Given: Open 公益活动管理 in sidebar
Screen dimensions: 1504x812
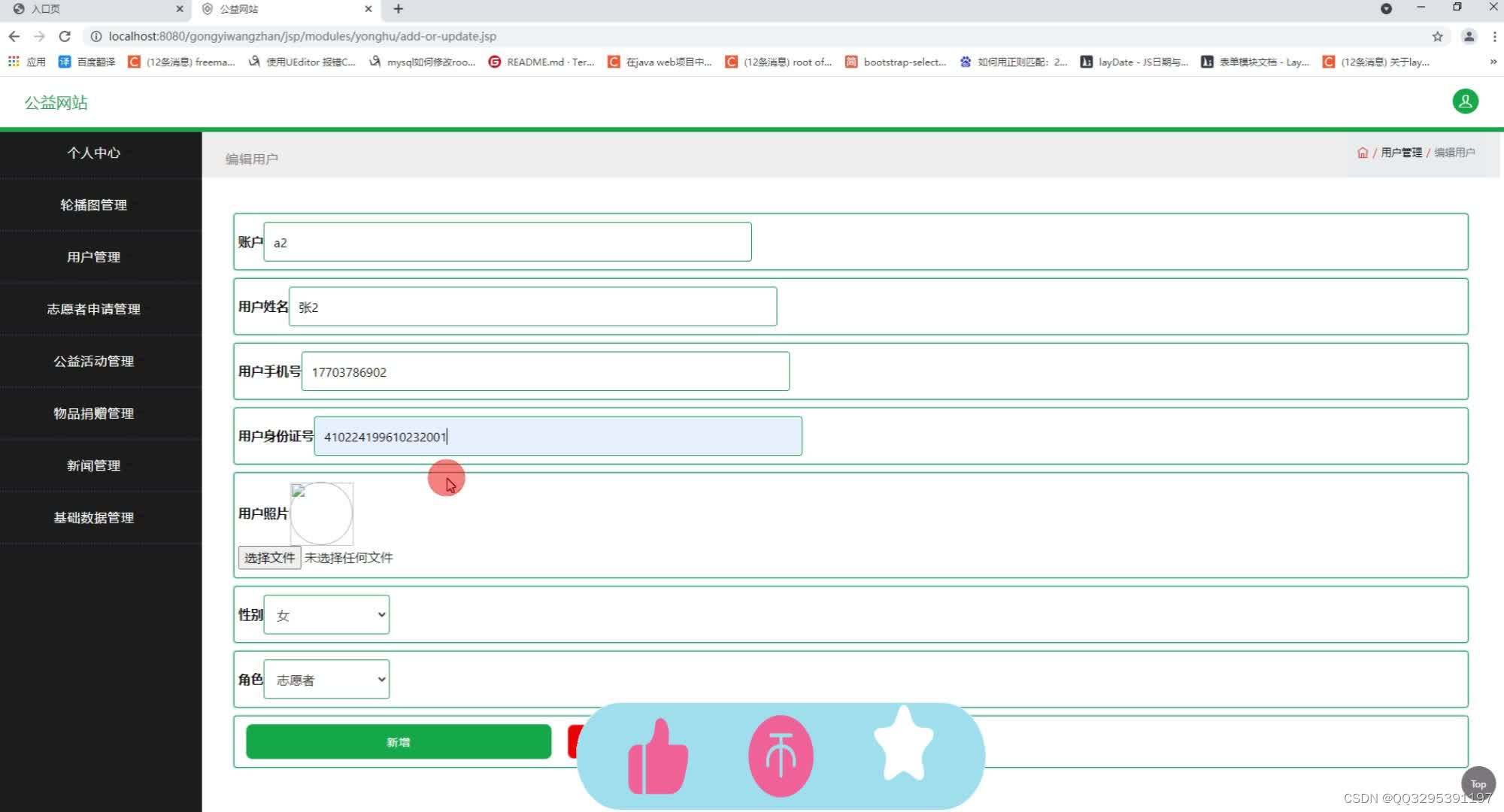Looking at the screenshot, I should pos(94,362).
